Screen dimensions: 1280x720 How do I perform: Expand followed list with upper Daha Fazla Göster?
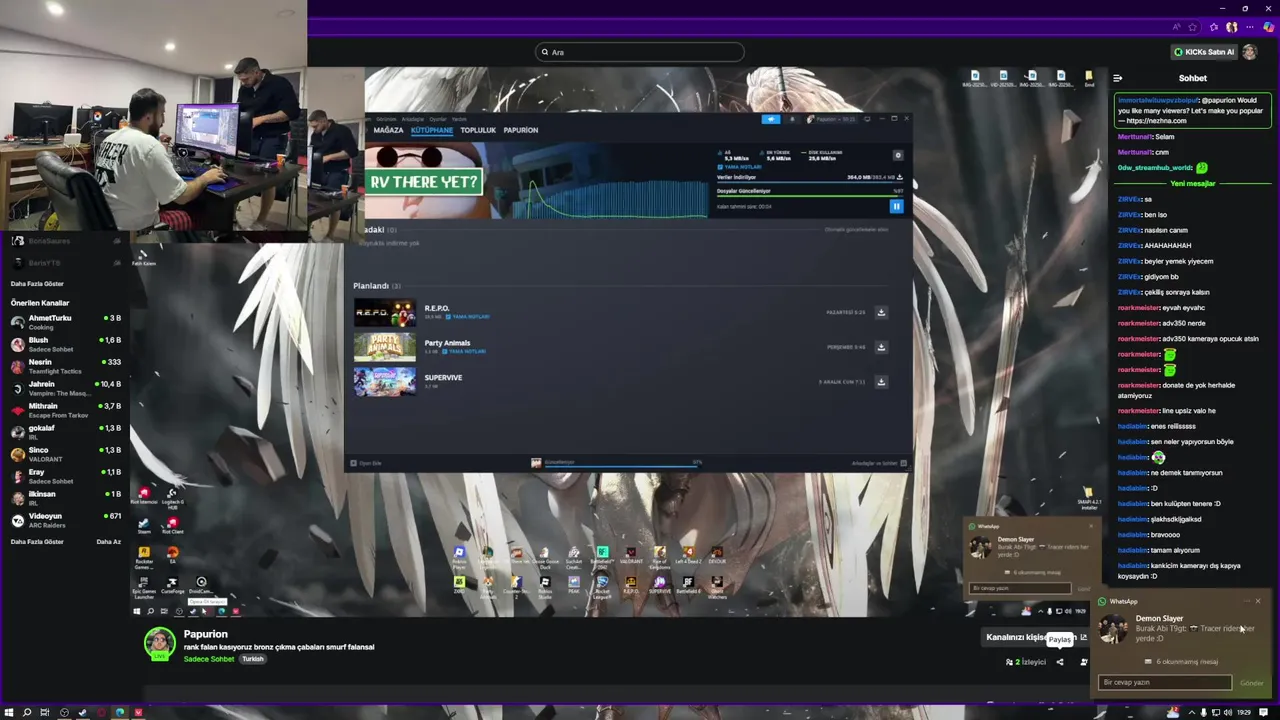37,284
